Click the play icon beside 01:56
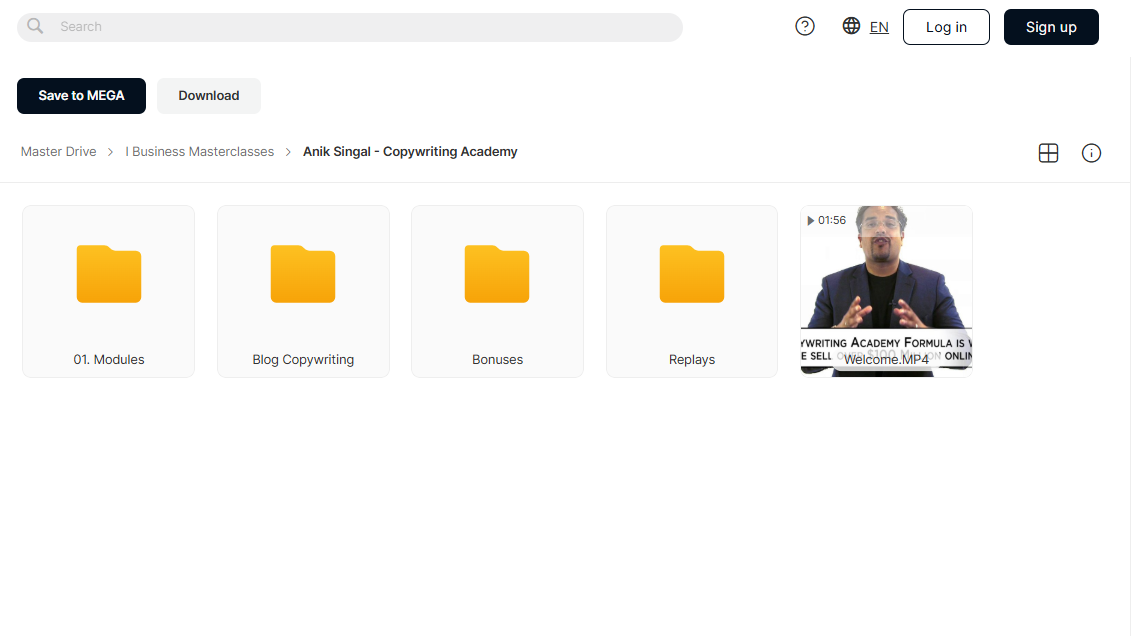The width and height of the screenshot is (1131, 636). click(x=811, y=221)
